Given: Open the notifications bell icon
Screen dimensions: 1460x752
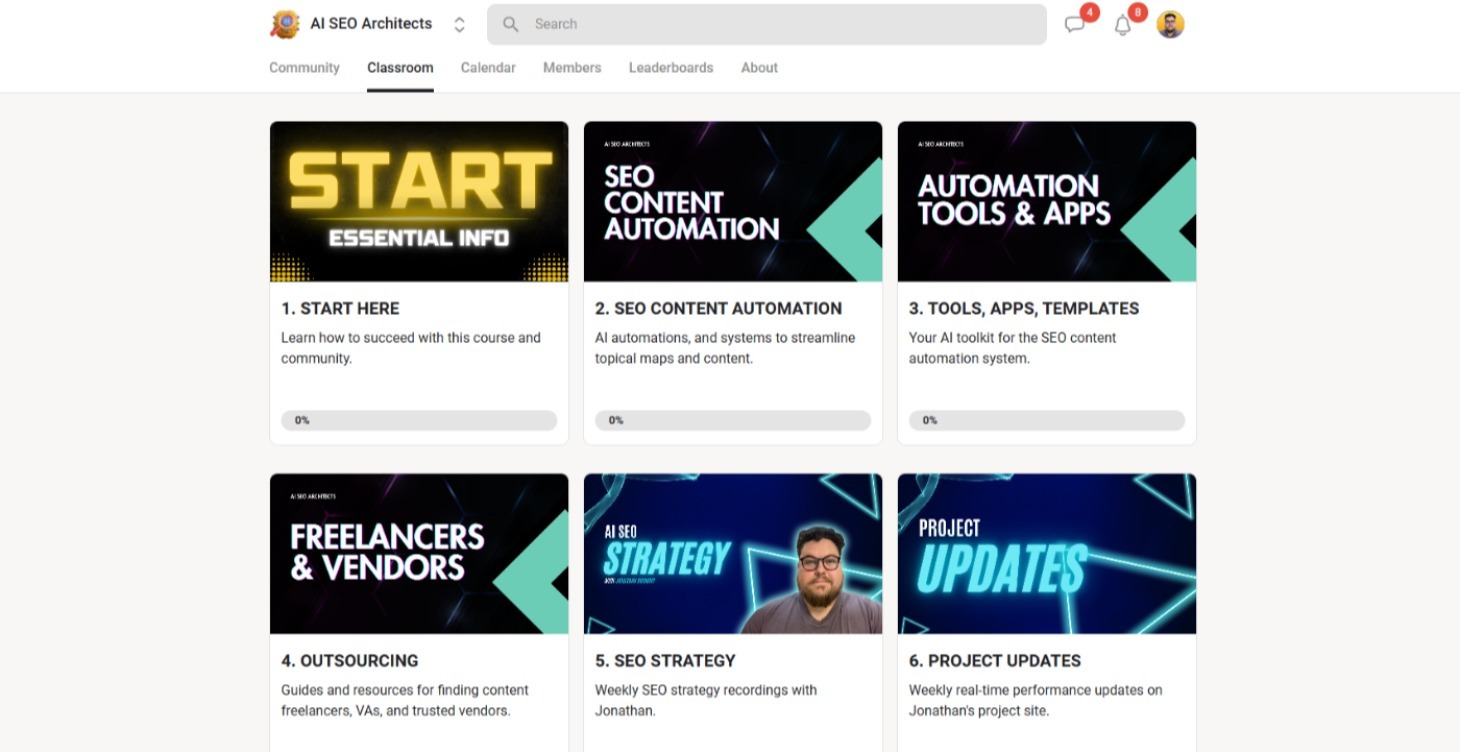Looking at the screenshot, I should (x=1123, y=25).
